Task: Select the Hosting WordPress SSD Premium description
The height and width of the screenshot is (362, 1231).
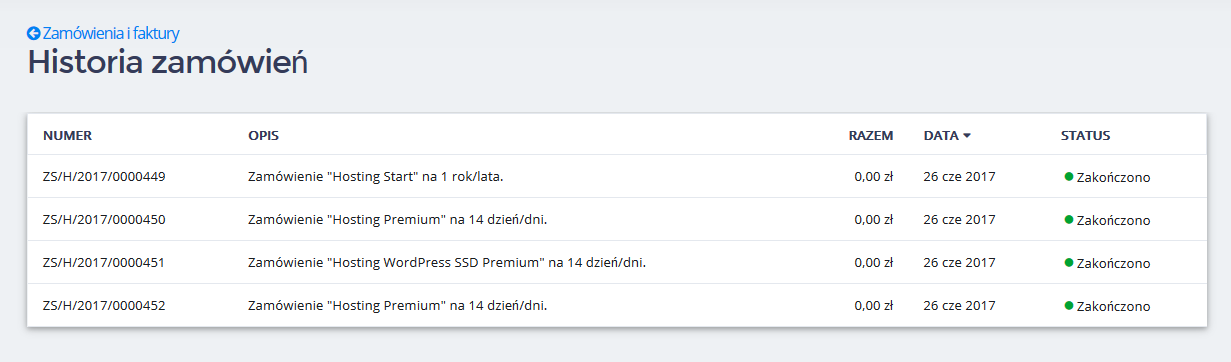Action: [x=447, y=263]
